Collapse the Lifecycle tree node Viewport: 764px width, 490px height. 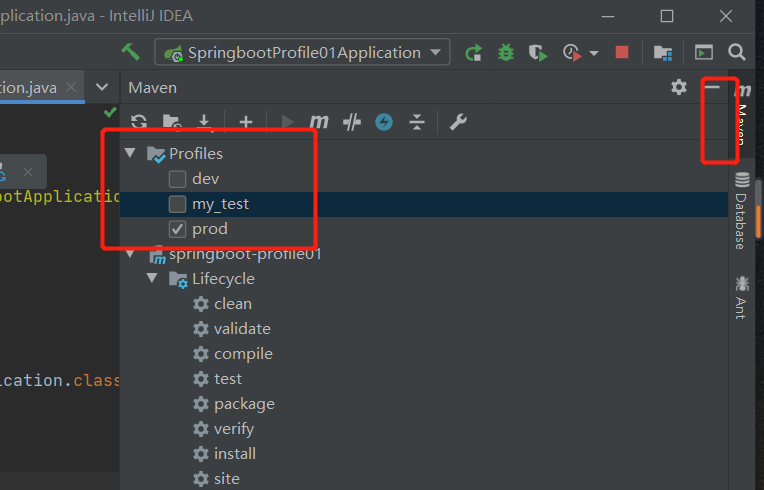coord(152,278)
